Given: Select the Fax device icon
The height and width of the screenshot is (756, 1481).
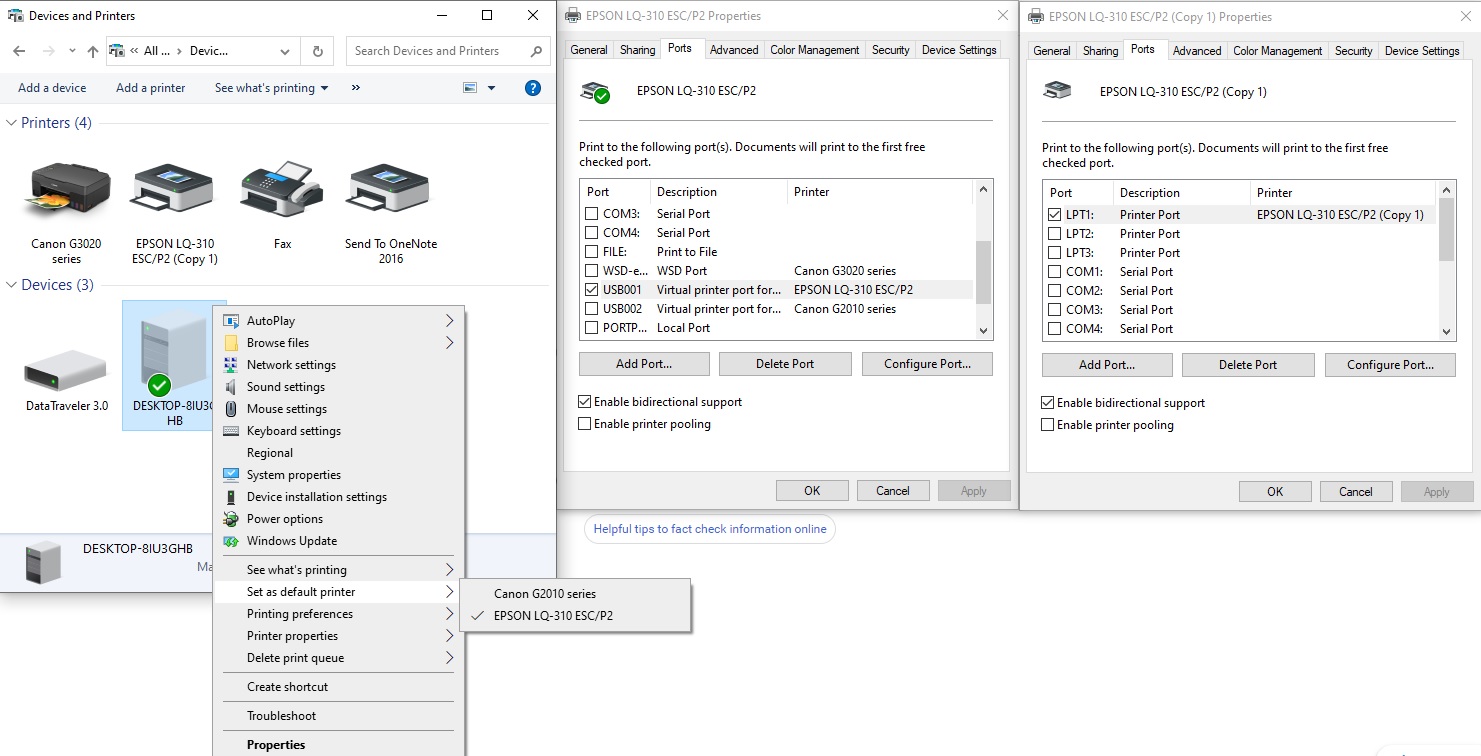Looking at the screenshot, I should click(x=282, y=188).
